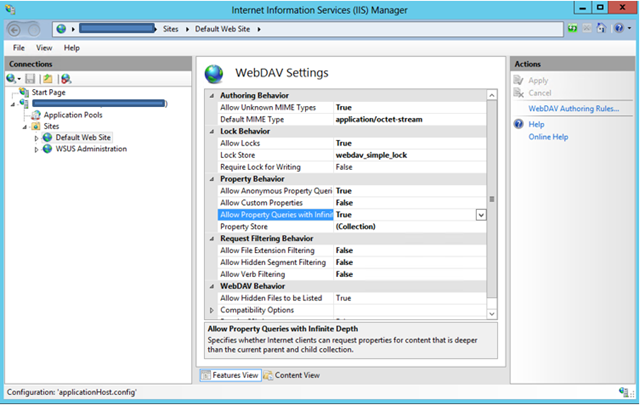640x405 pixels.
Task: Click the Online Help link
Action: (x=548, y=137)
